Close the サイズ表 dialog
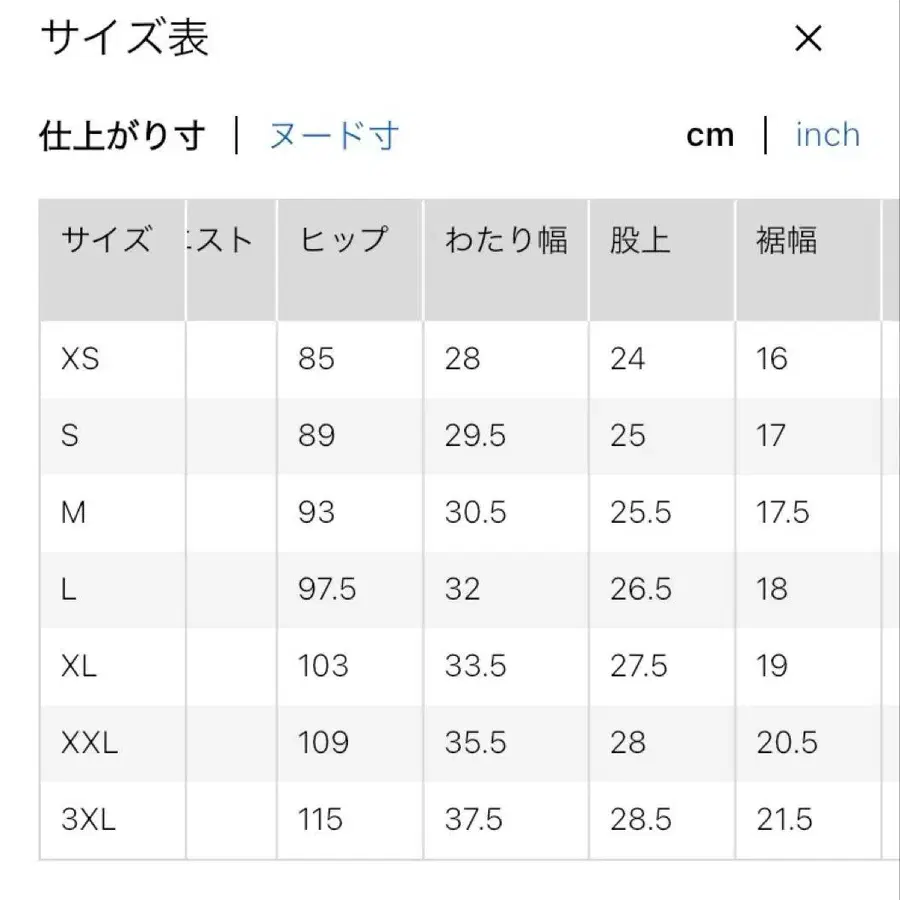 (806, 39)
